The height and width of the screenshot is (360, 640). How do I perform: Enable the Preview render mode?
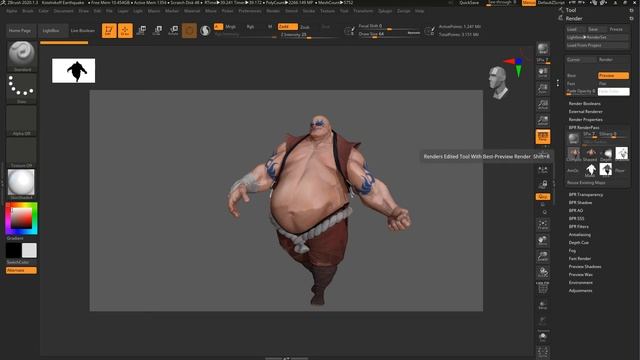click(x=613, y=76)
